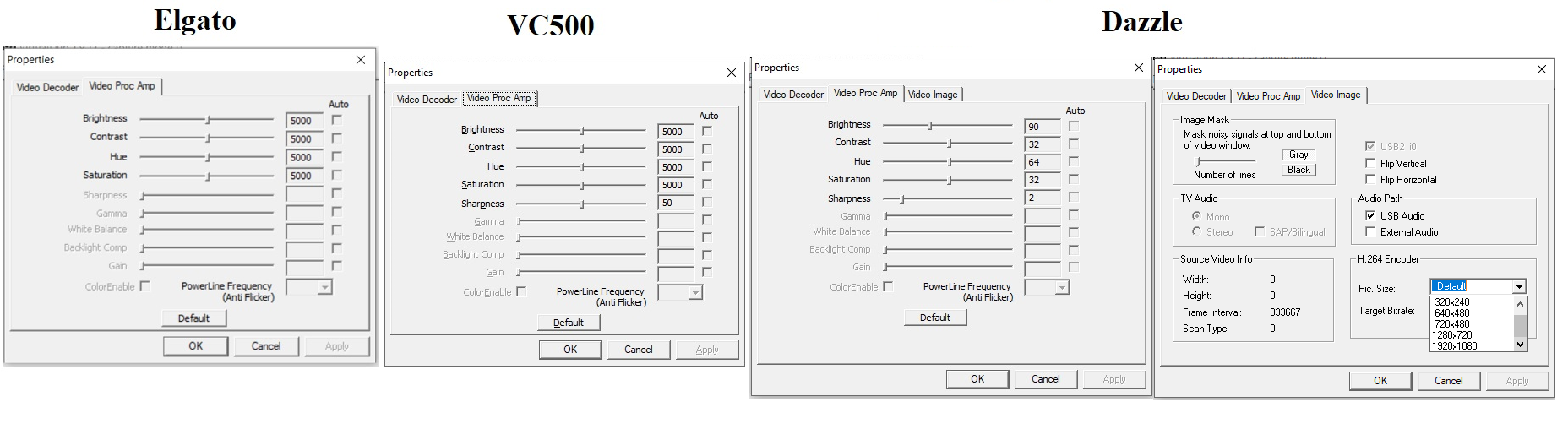This screenshot has width=1568, height=429.
Task: Click Hue value field showing 64 in Dazzle
Action: tap(1043, 162)
